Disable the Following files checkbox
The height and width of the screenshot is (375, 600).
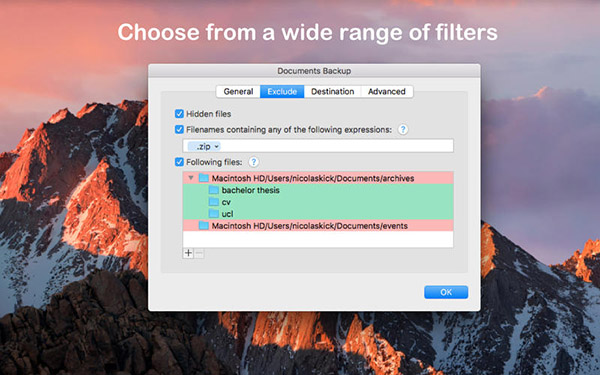pos(179,162)
